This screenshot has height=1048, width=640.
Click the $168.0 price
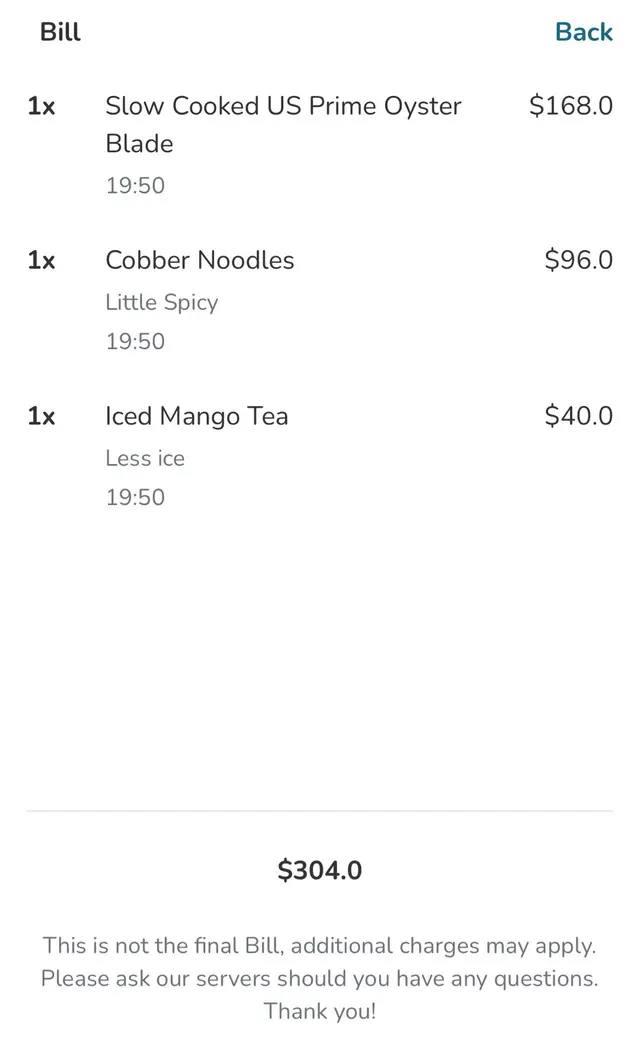click(570, 106)
